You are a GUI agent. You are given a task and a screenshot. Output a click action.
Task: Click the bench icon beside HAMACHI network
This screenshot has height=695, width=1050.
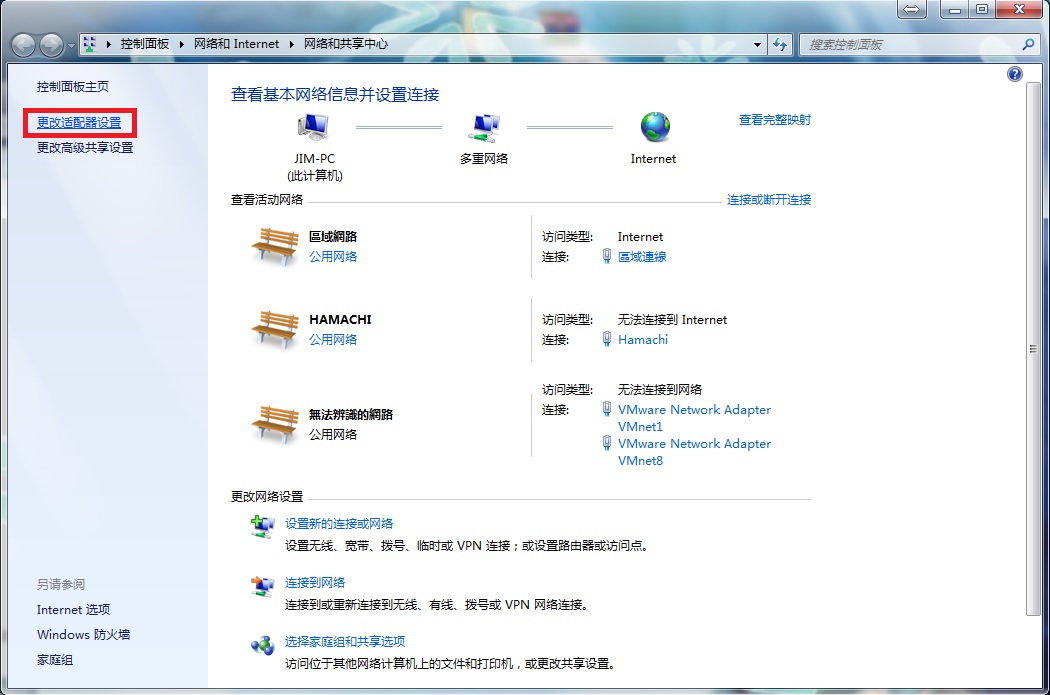(274, 328)
